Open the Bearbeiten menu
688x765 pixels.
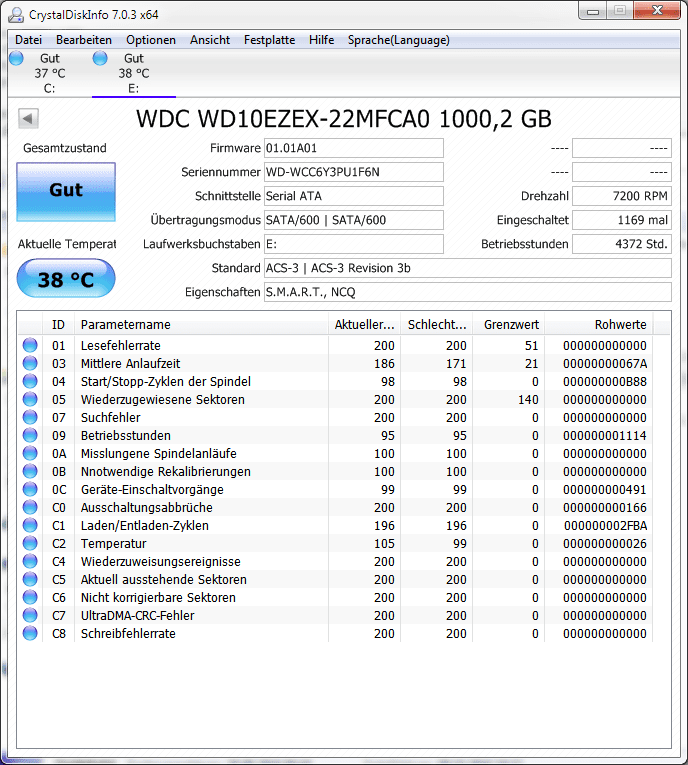(84, 40)
